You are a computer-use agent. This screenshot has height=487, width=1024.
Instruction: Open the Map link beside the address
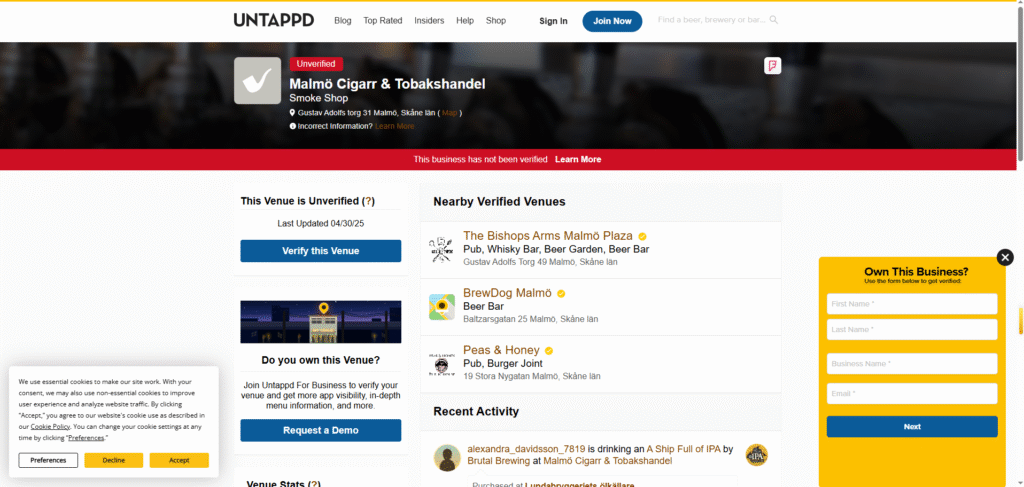[x=450, y=113]
